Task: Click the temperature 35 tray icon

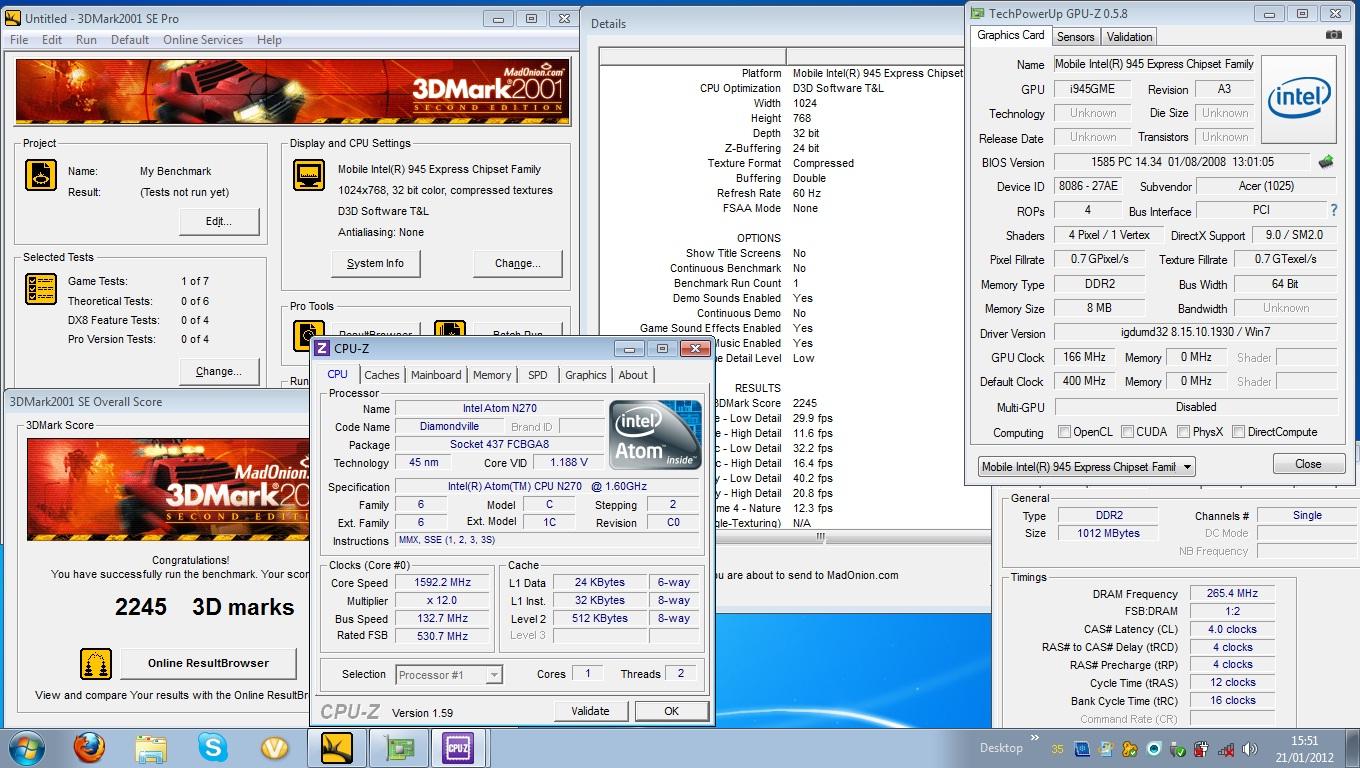Action: click(1058, 749)
